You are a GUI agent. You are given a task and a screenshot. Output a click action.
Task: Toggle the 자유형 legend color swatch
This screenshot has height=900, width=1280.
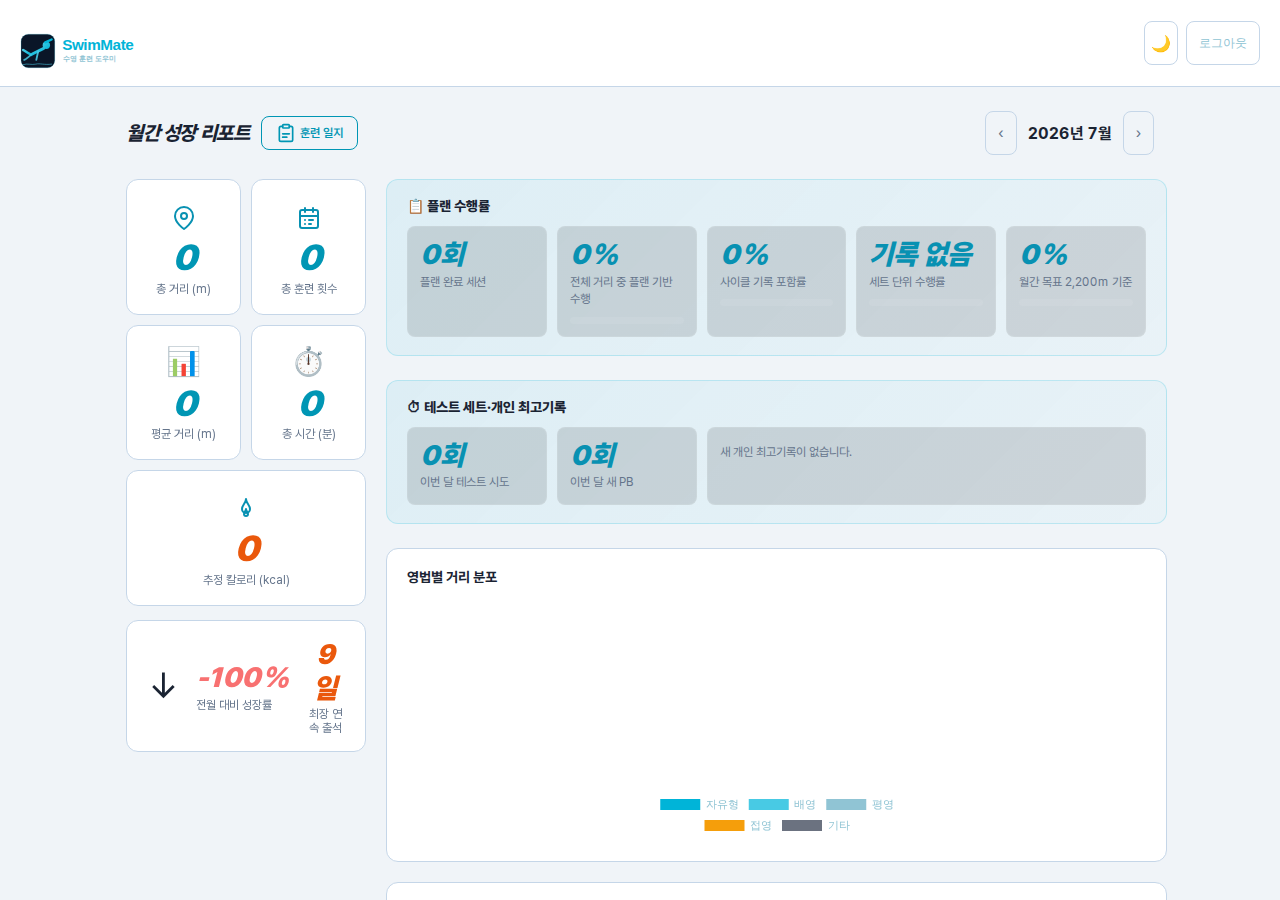coord(680,805)
